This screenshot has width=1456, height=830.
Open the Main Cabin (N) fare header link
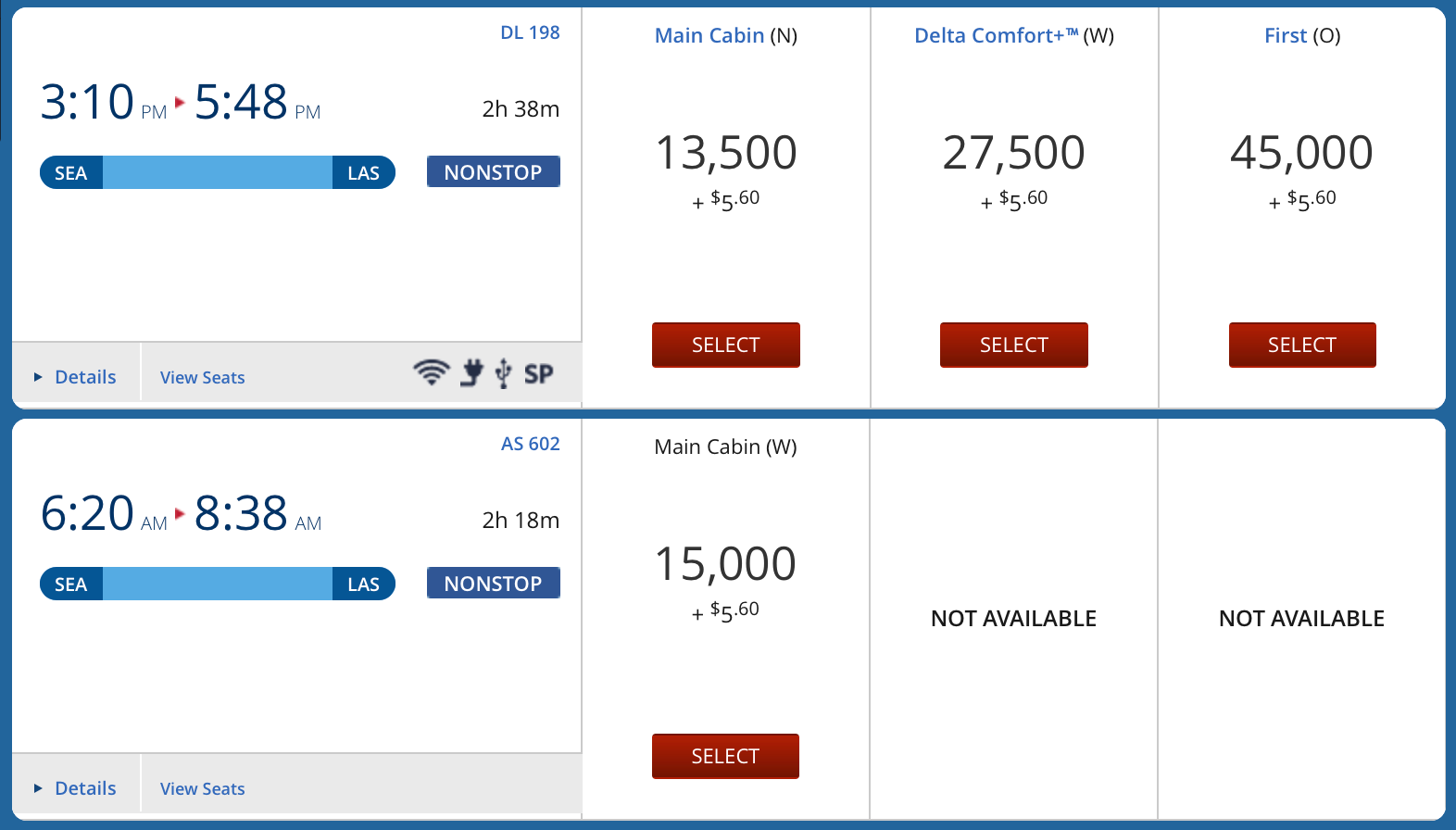point(709,35)
